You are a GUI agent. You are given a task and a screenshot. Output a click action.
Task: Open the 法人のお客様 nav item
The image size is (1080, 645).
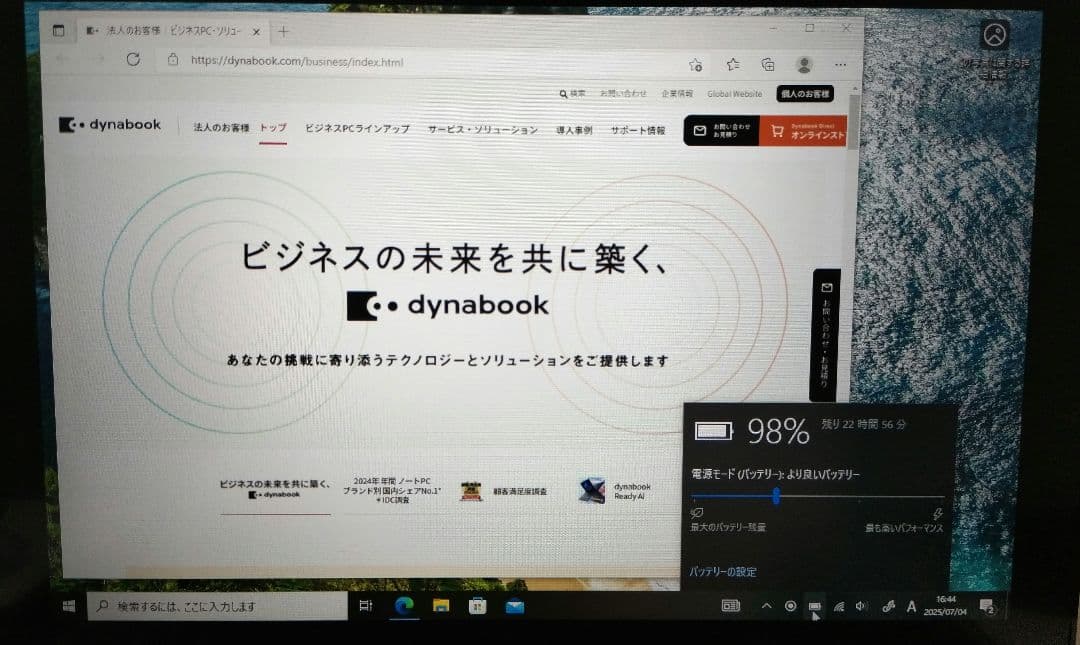(221, 127)
